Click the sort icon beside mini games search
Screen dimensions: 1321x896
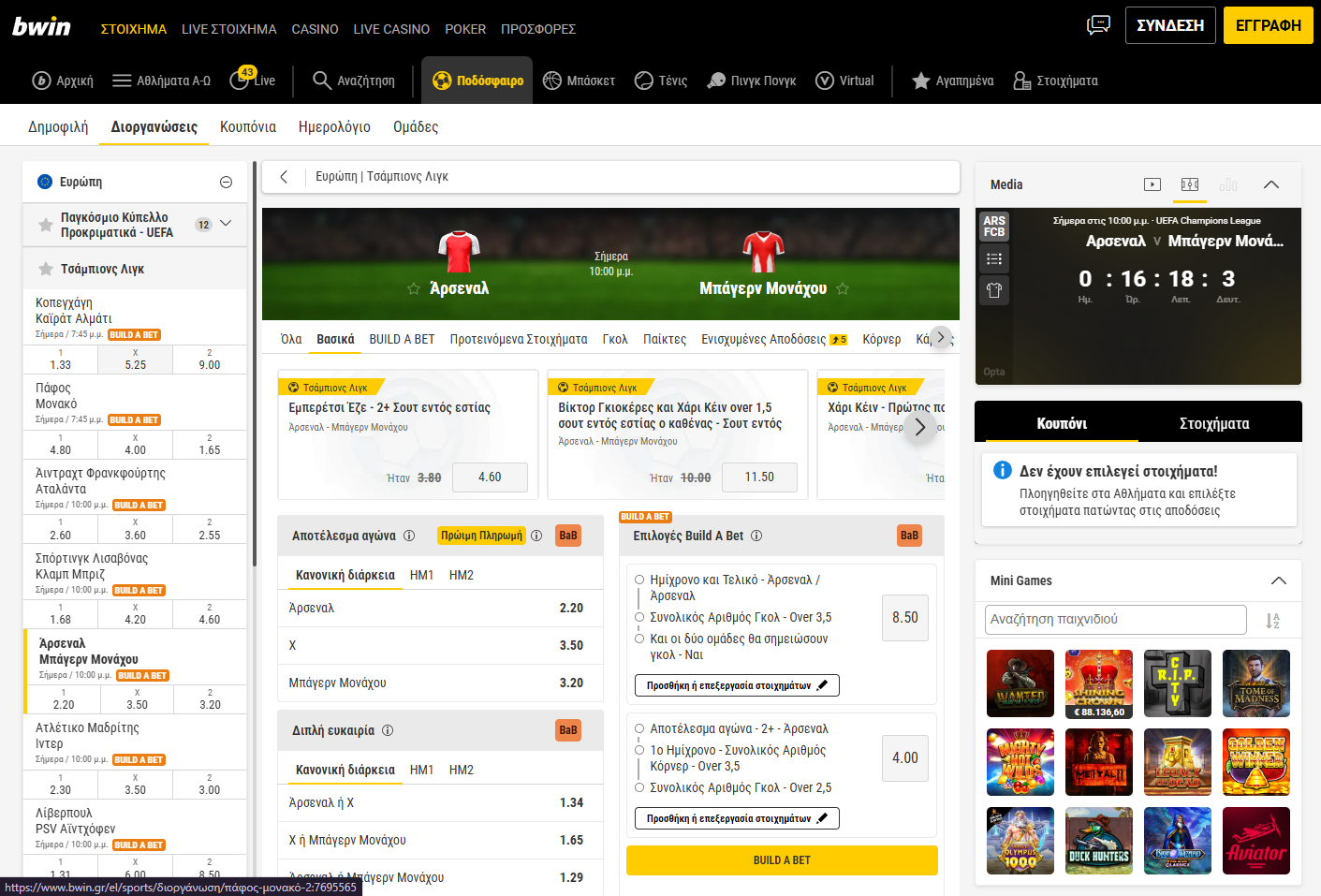tap(1272, 620)
